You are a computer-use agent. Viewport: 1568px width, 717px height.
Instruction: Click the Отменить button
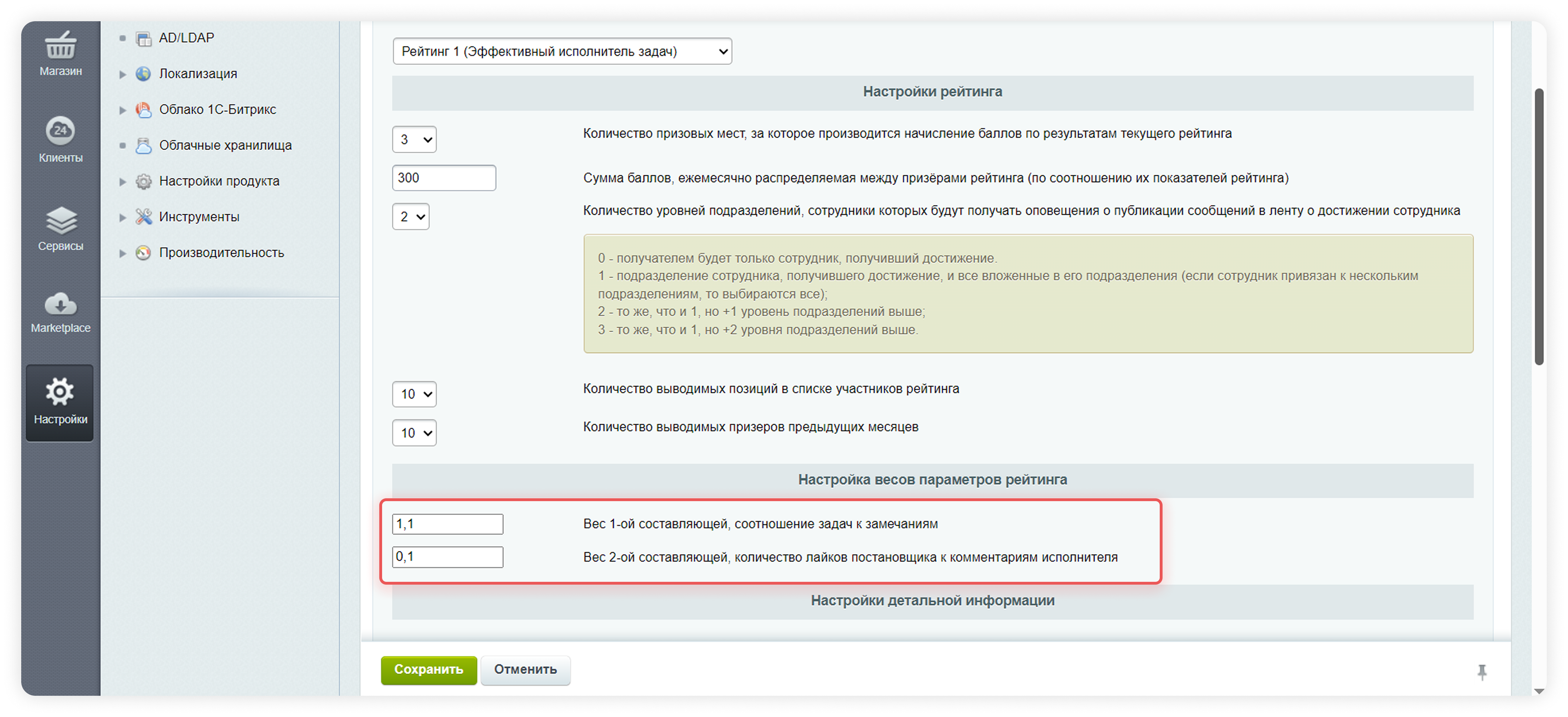coord(525,670)
